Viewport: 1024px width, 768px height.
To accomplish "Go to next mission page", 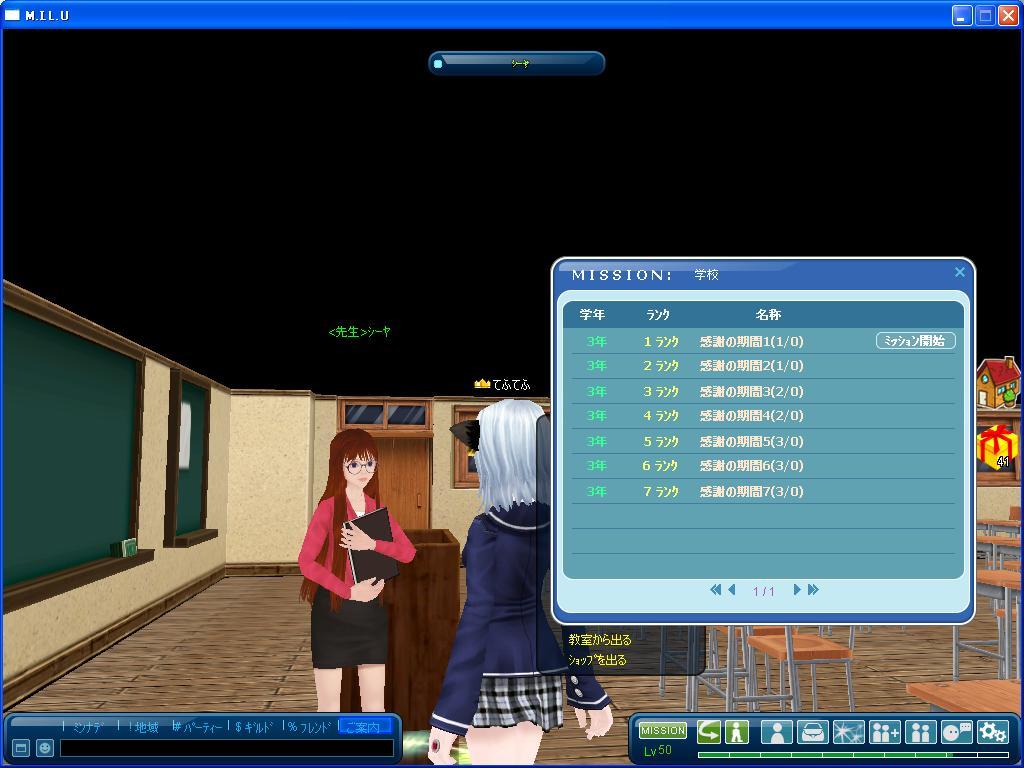I will tap(796, 590).
